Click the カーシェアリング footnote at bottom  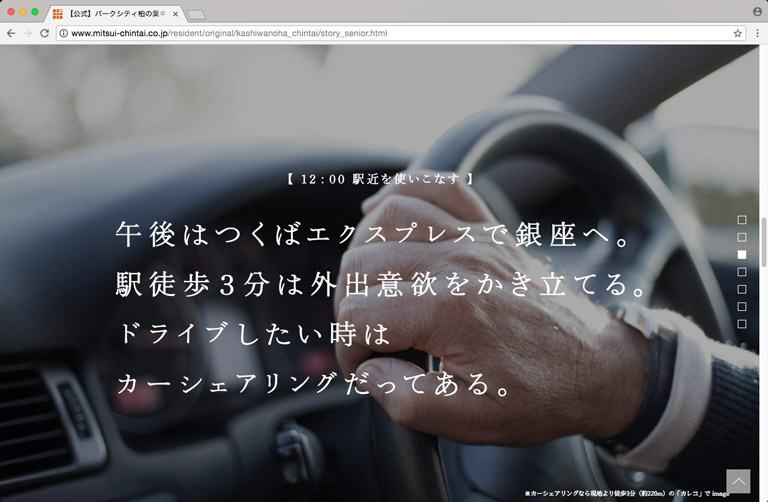[626, 494]
